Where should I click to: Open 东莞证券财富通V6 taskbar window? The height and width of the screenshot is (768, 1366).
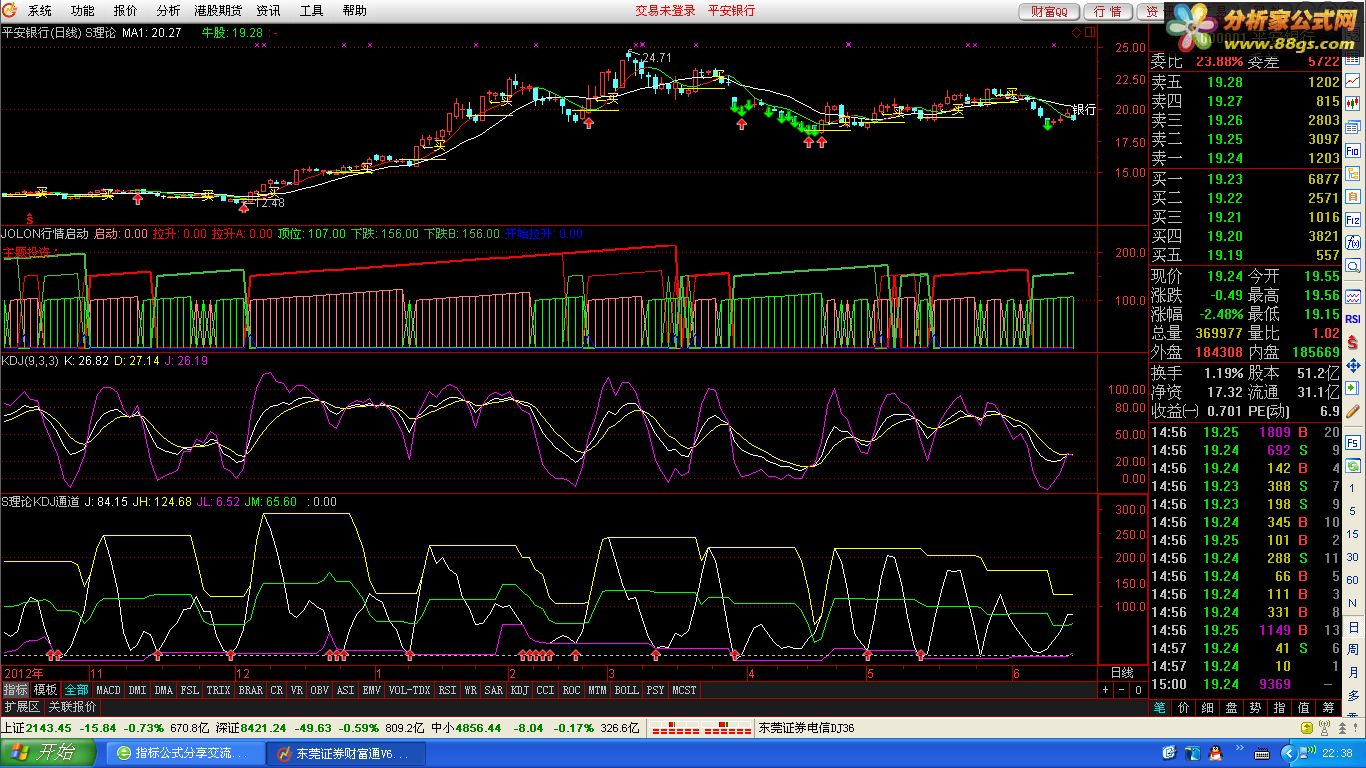coord(346,753)
